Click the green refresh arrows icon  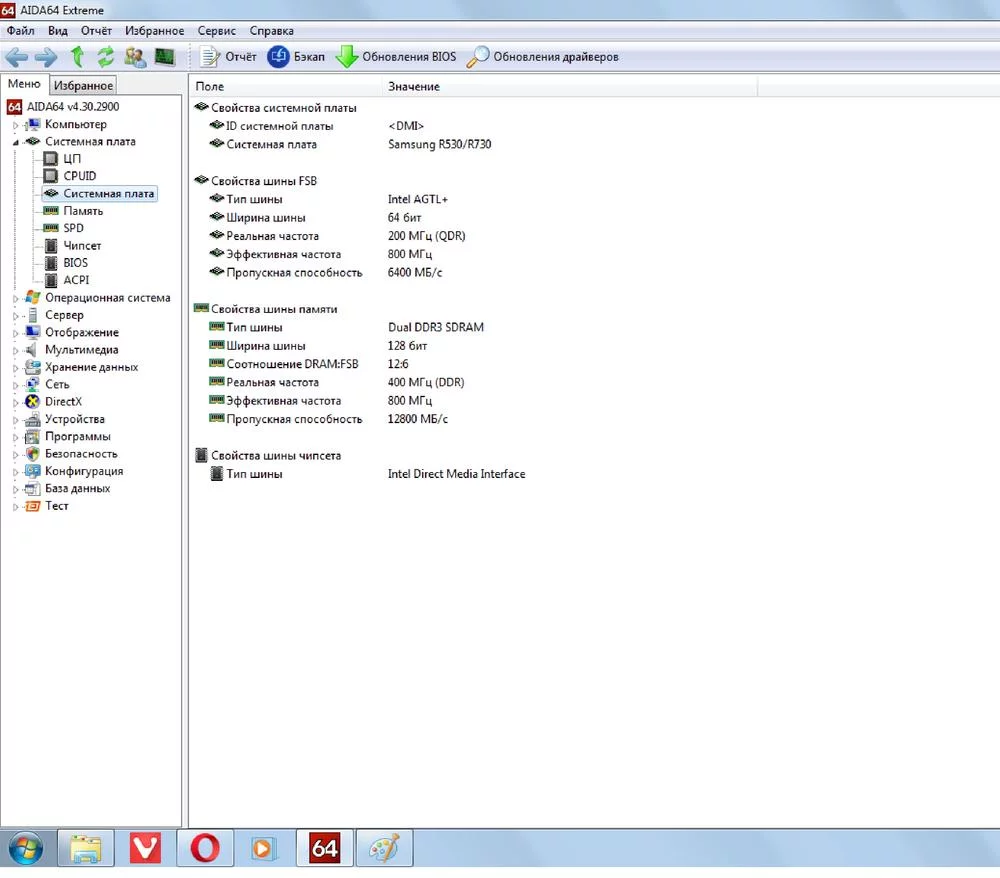tap(106, 57)
